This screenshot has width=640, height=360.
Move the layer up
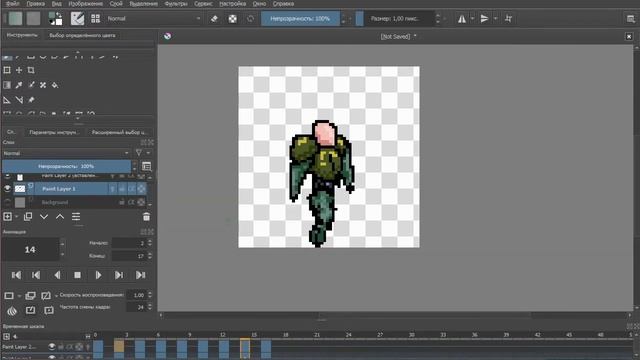[x=60, y=216]
